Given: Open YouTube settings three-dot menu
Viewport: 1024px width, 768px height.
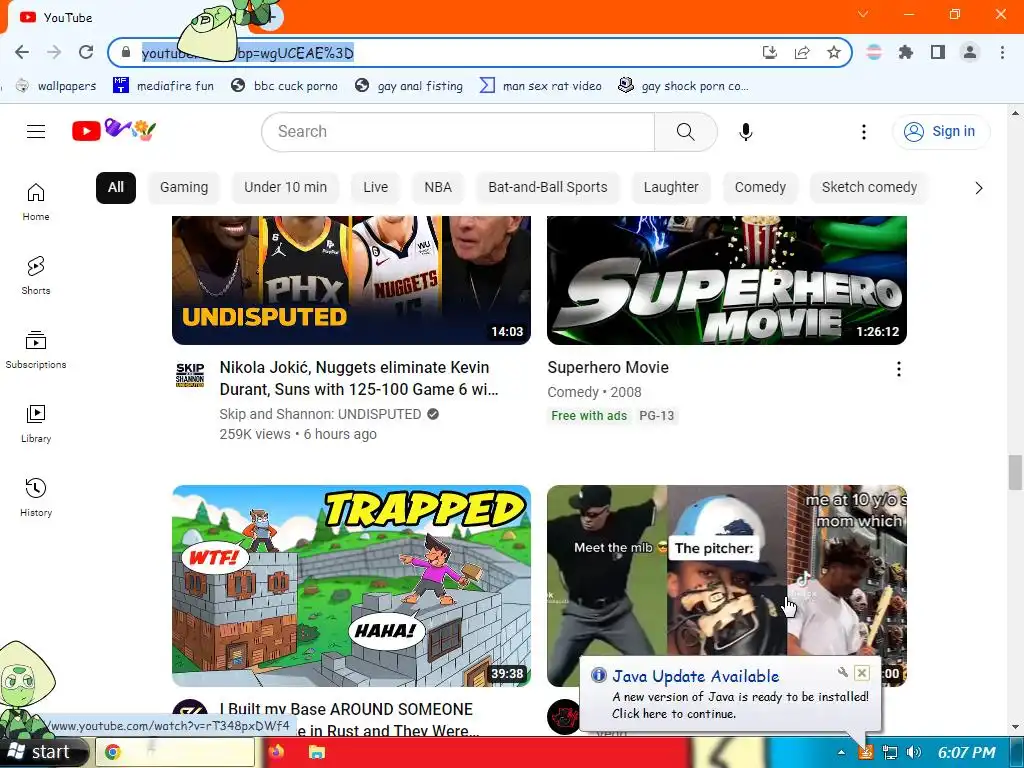Looking at the screenshot, I should [863, 132].
